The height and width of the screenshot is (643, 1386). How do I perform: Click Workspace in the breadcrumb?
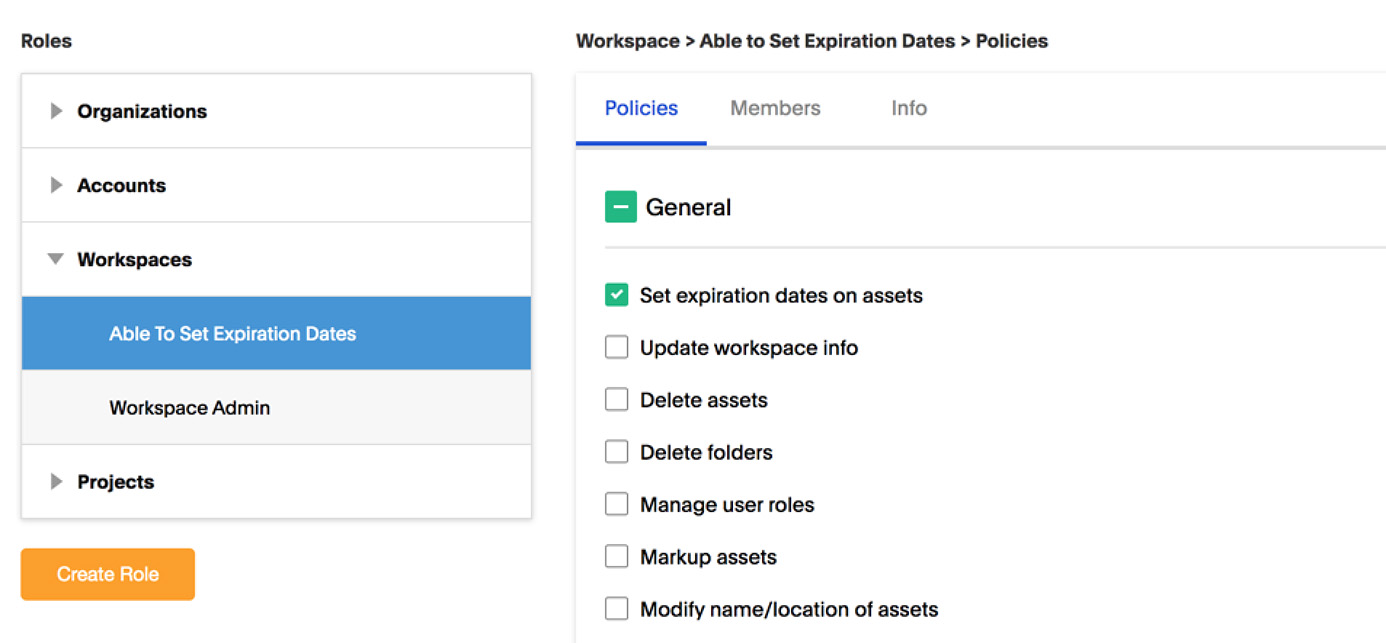(x=628, y=41)
